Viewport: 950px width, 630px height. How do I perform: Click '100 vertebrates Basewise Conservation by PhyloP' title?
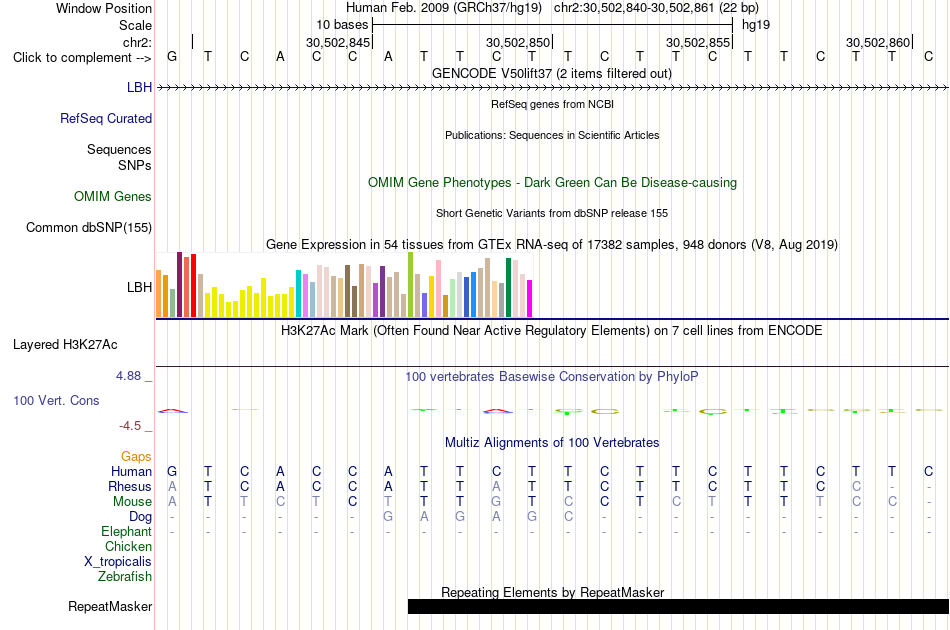[552, 377]
